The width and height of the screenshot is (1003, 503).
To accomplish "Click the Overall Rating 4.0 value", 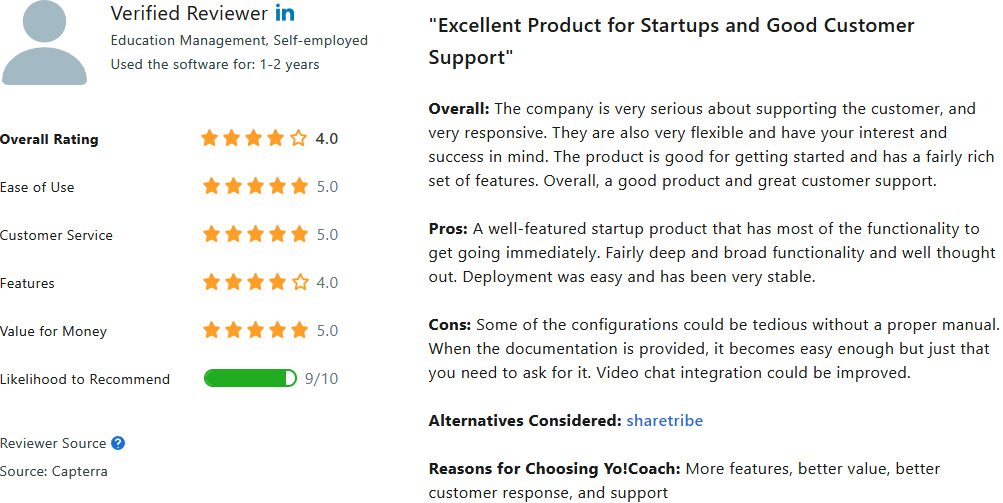I will point(326,139).
